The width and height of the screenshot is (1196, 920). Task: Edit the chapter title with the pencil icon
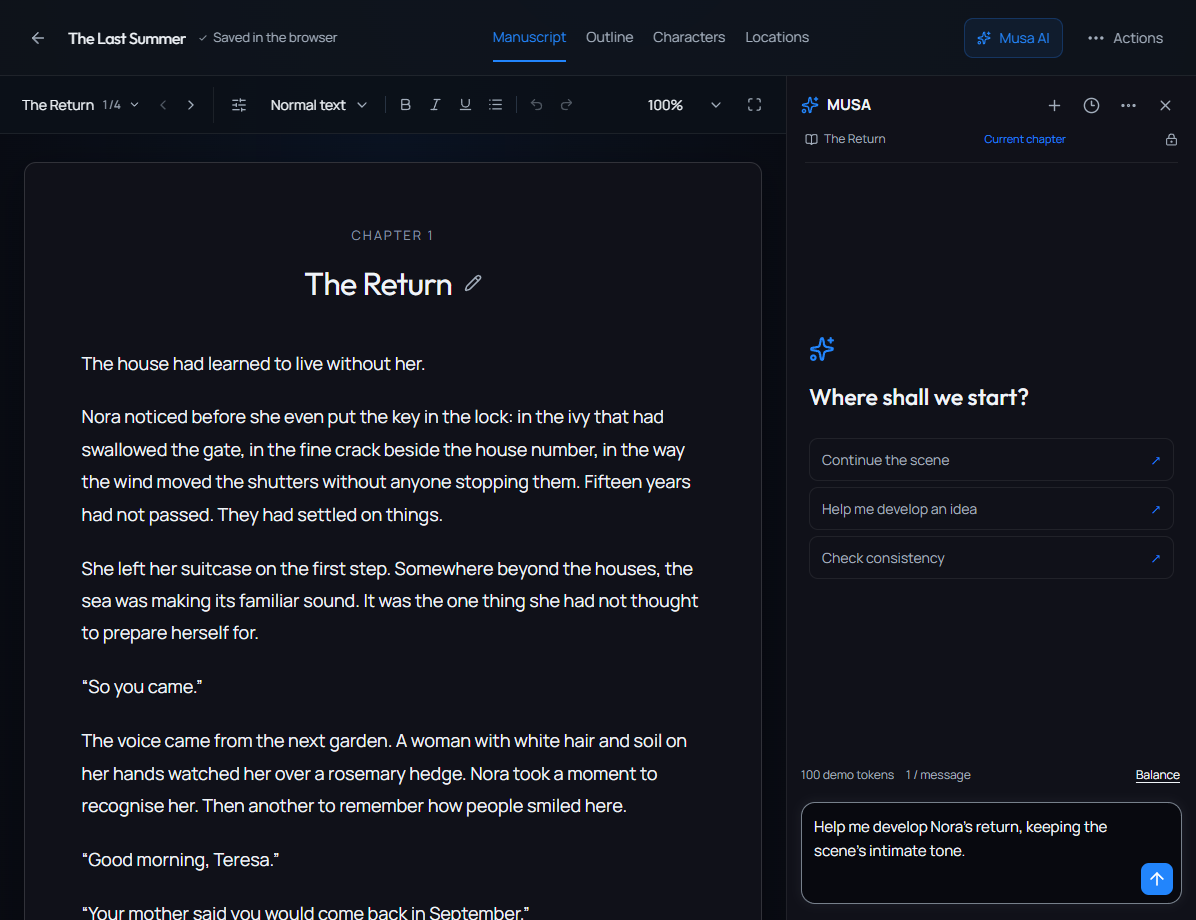[473, 284]
